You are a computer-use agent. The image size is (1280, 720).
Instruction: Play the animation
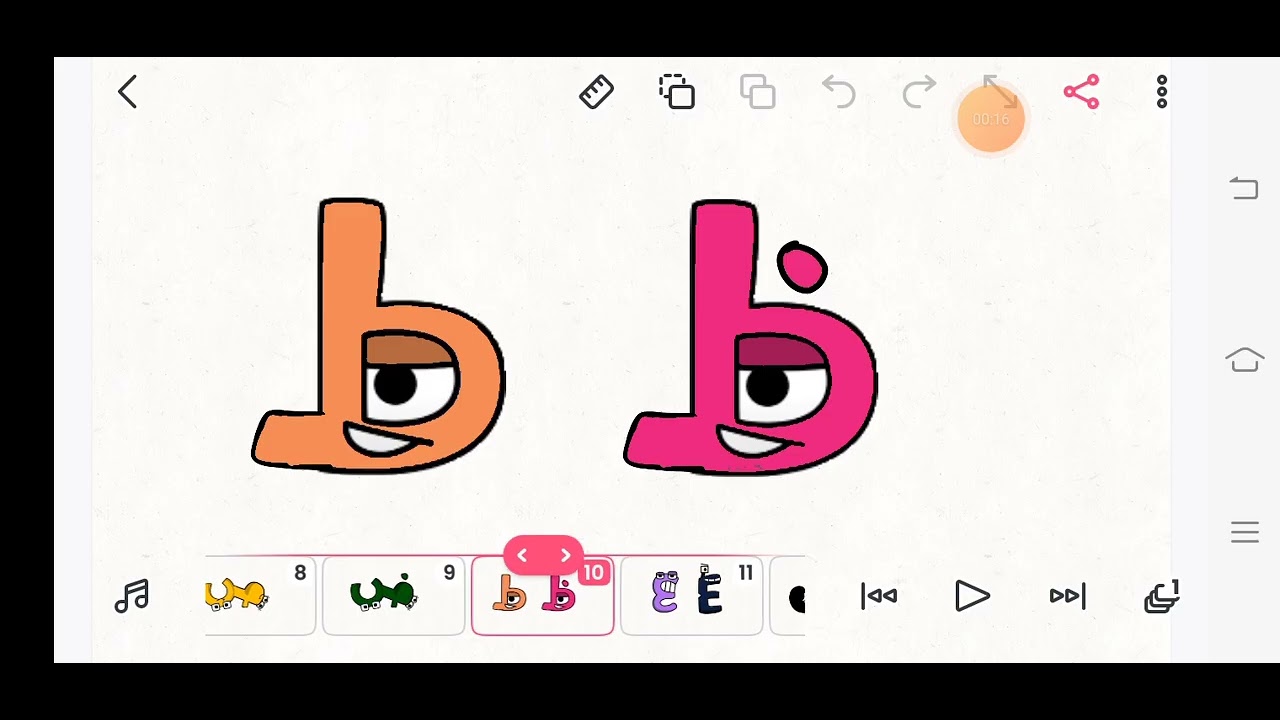point(972,596)
